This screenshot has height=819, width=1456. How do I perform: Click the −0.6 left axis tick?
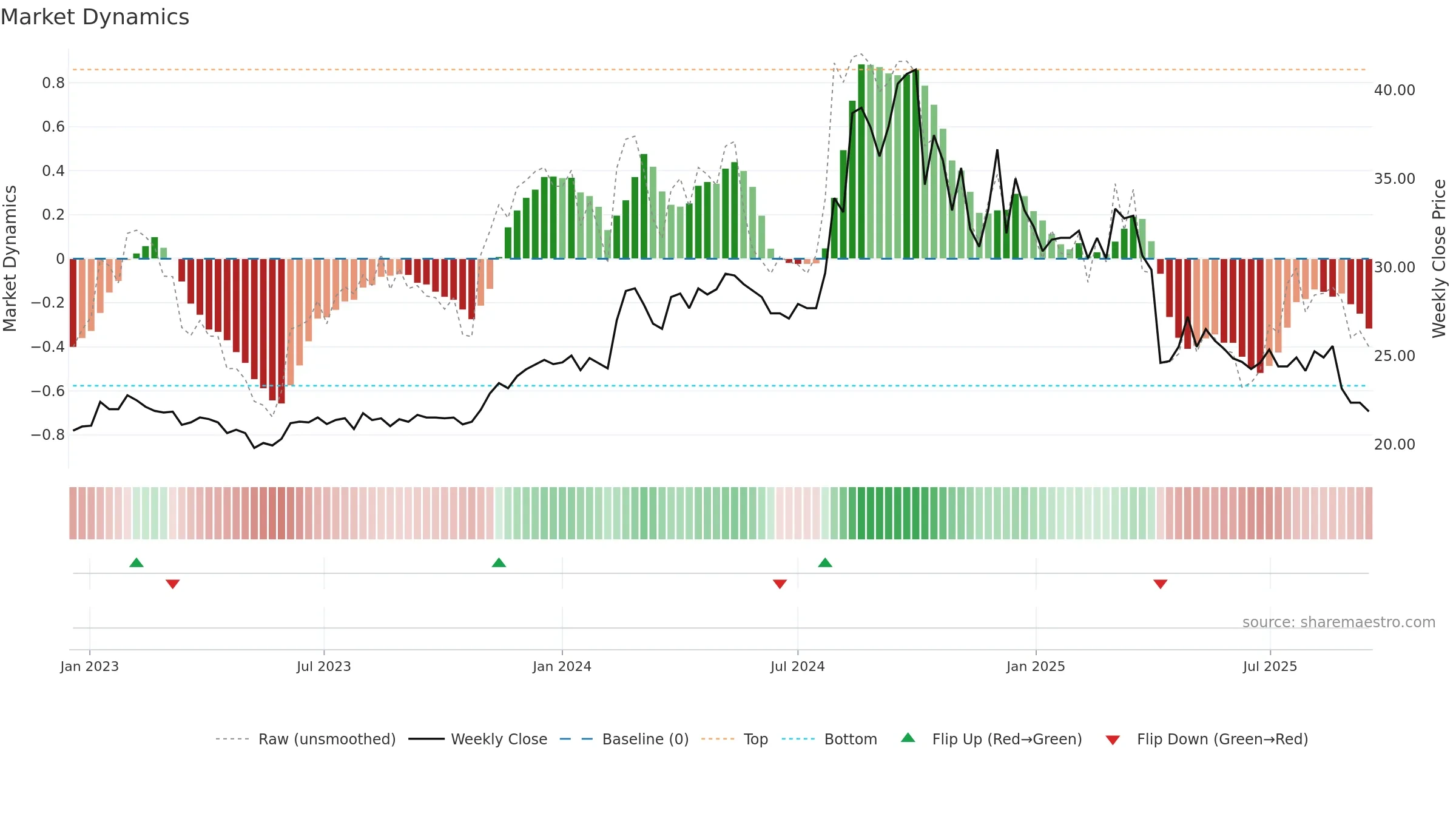click(48, 391)
